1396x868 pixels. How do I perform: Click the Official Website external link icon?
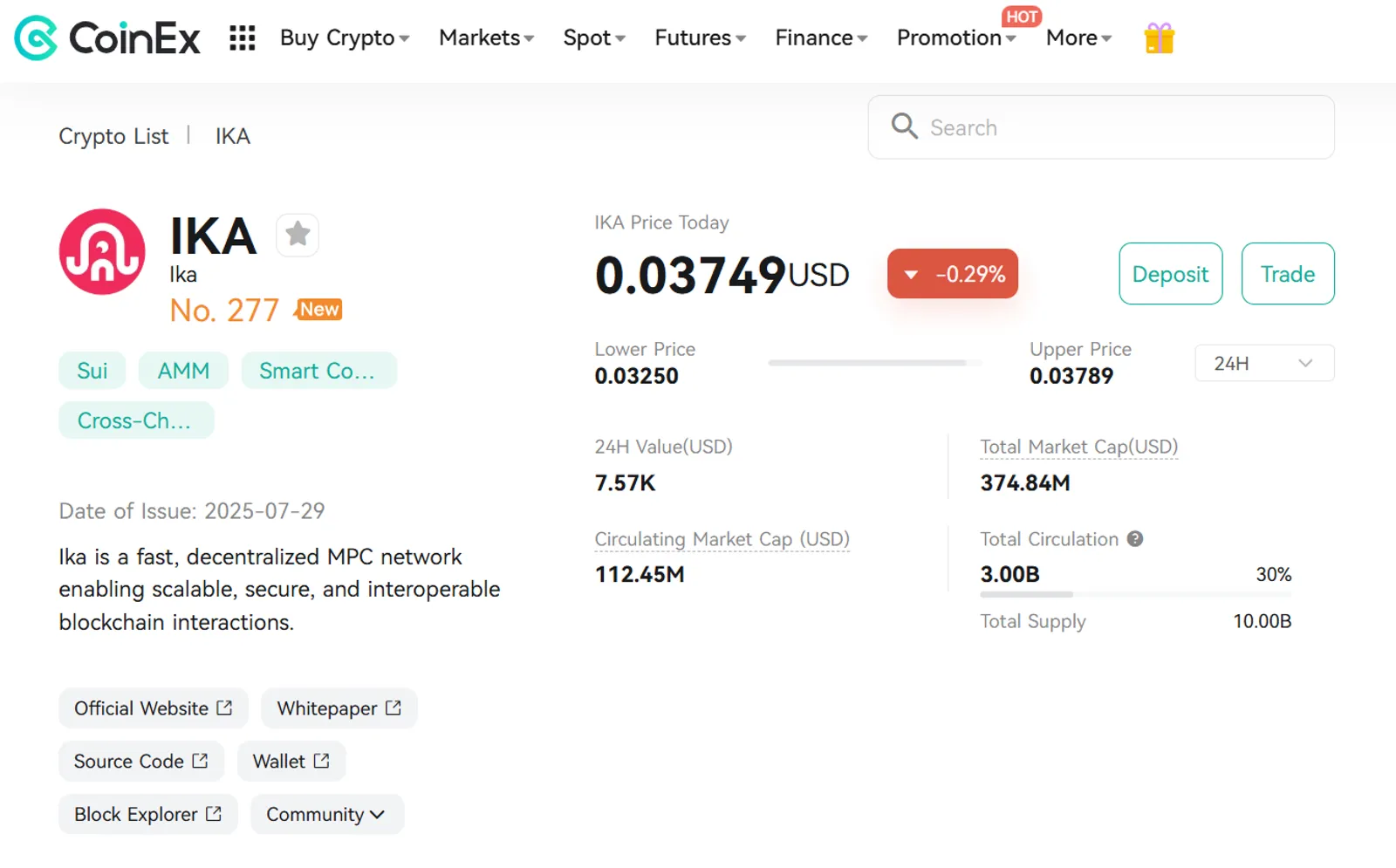click(x=224, y=707)
